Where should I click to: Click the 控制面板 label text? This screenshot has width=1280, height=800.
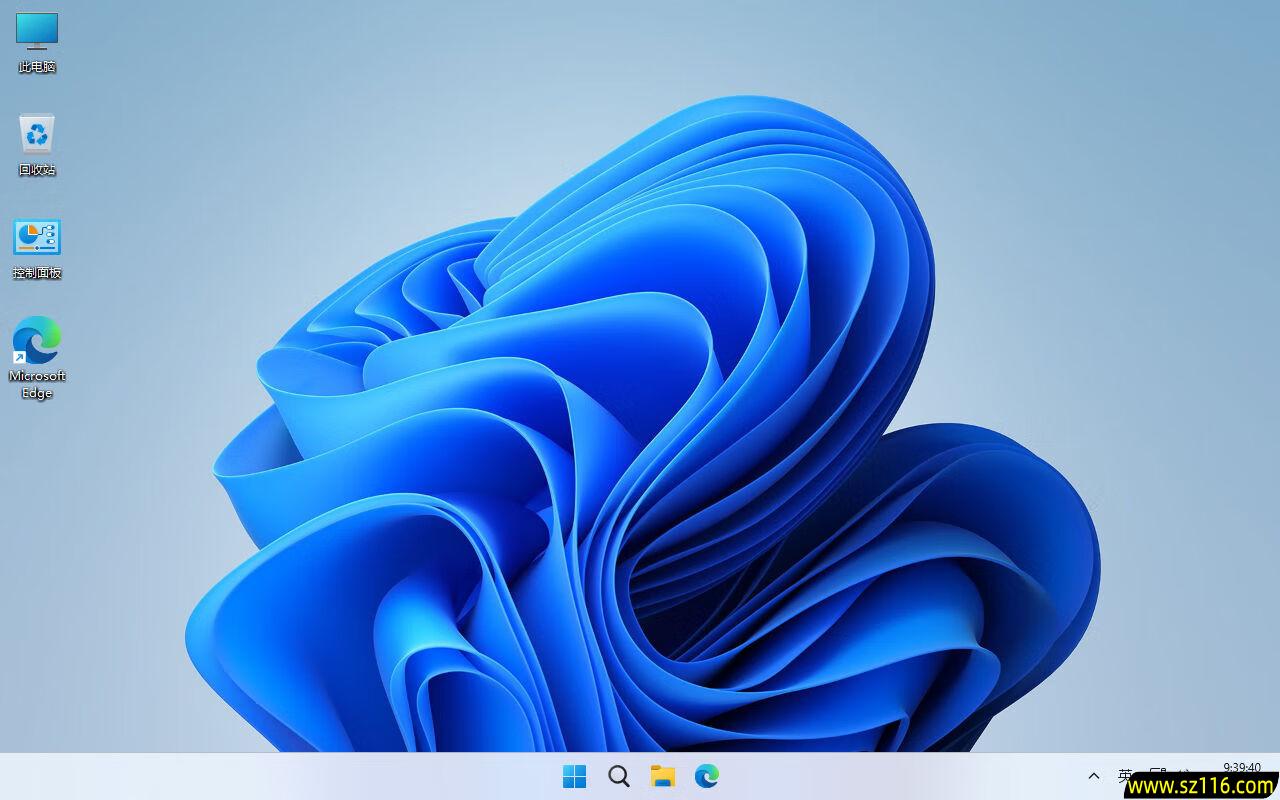point(36,272)
